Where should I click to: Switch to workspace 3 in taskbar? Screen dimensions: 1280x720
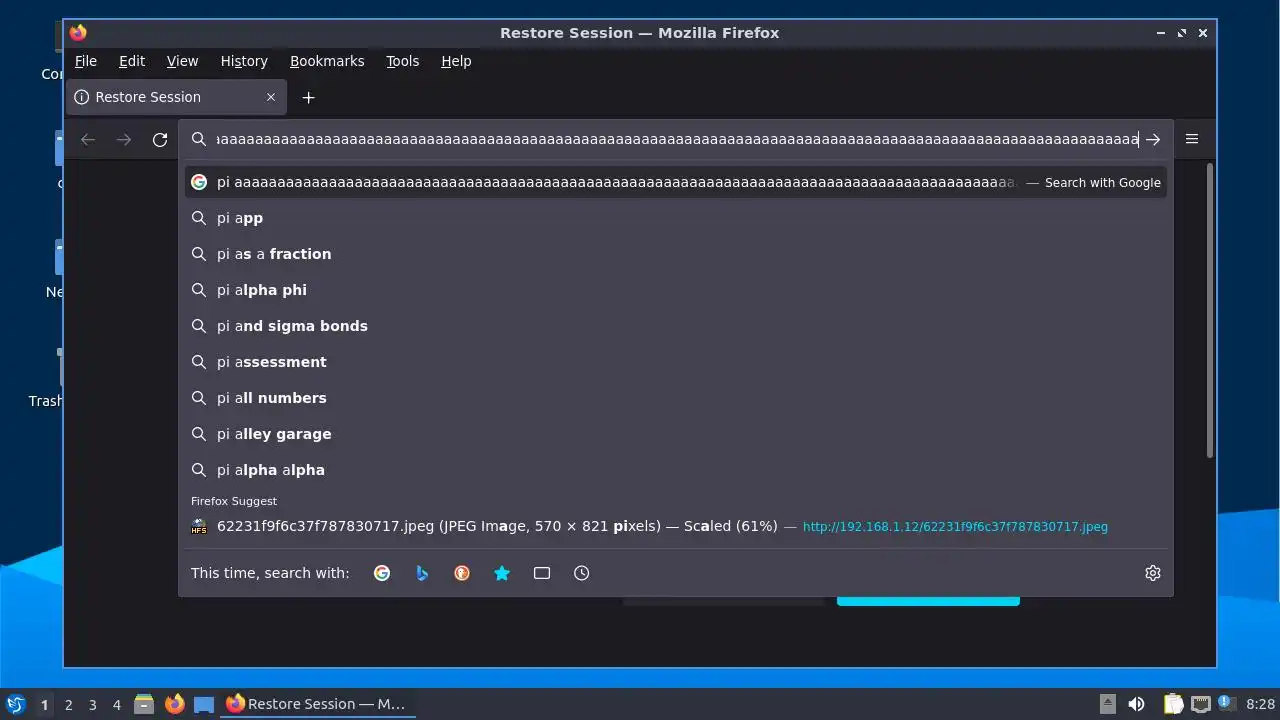pyautogui.click(x=93, y=705)
